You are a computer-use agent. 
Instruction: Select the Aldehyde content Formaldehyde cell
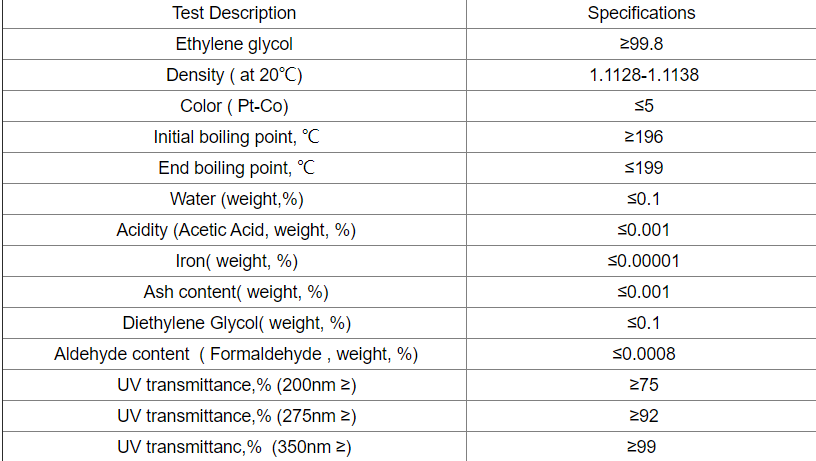pyautogui.click(x=236, y=354)
